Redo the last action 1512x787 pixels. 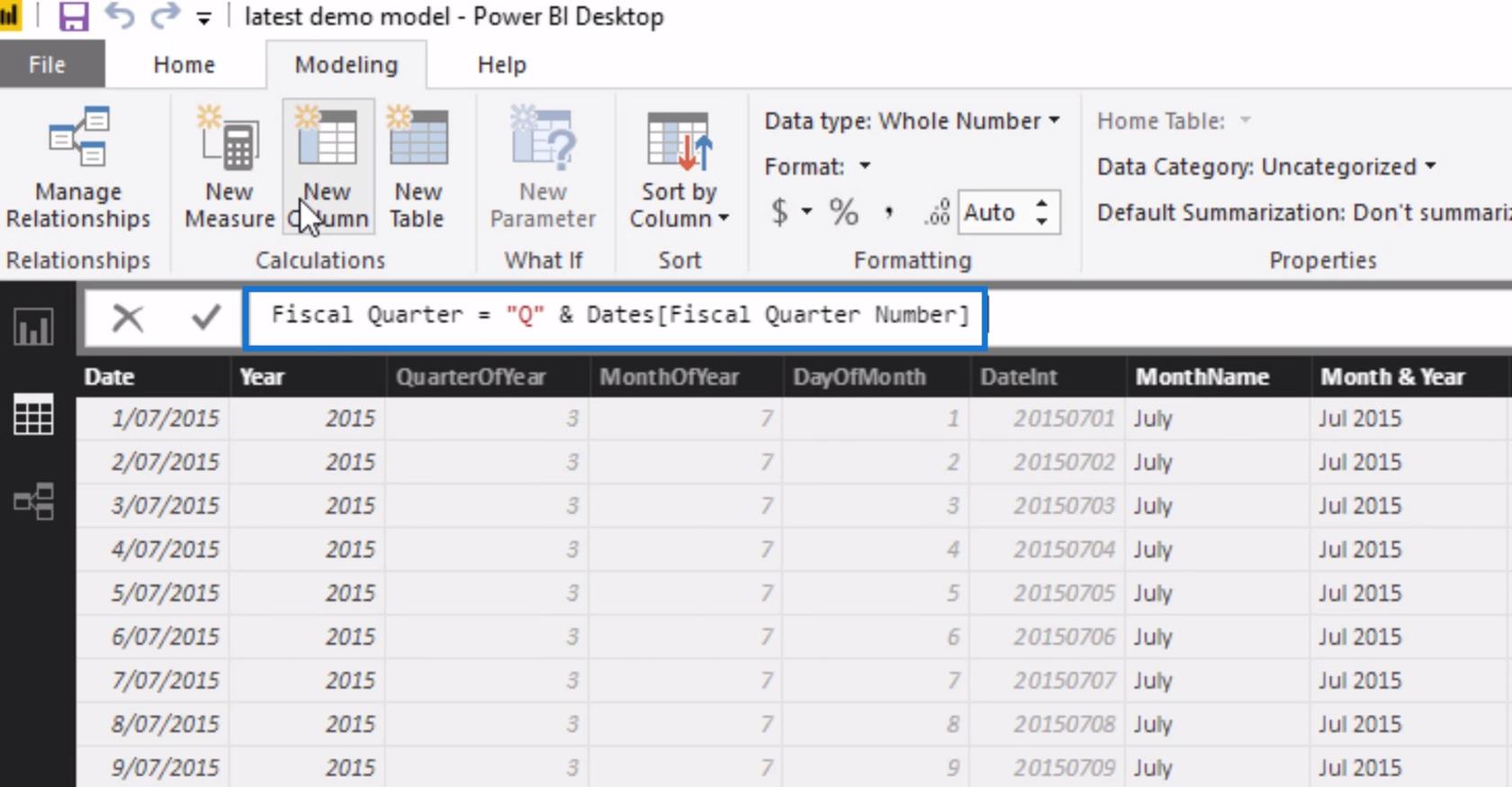coord(165,16)
